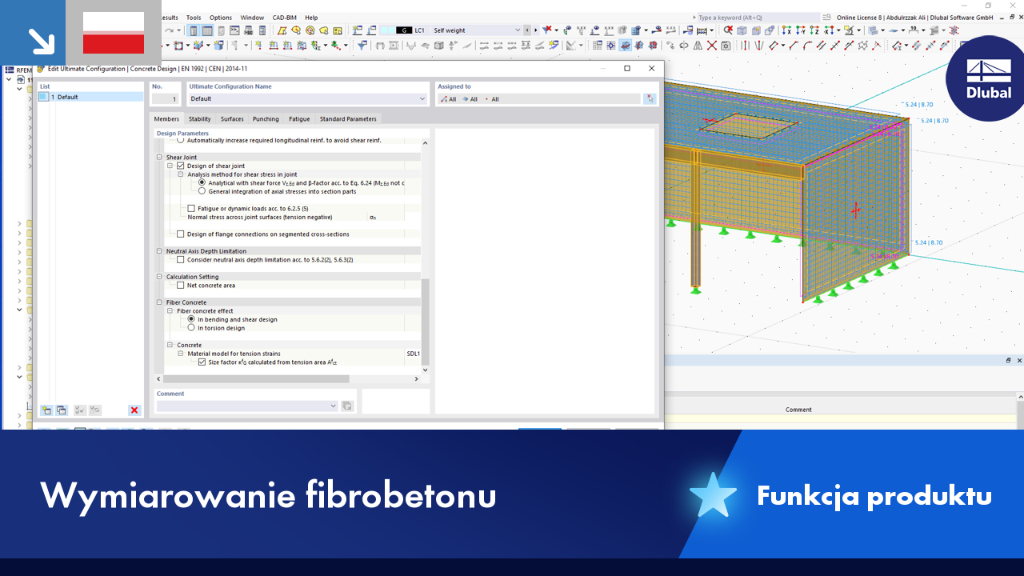
Task: Switch to the Punching tab
Action: coord(266,119)
